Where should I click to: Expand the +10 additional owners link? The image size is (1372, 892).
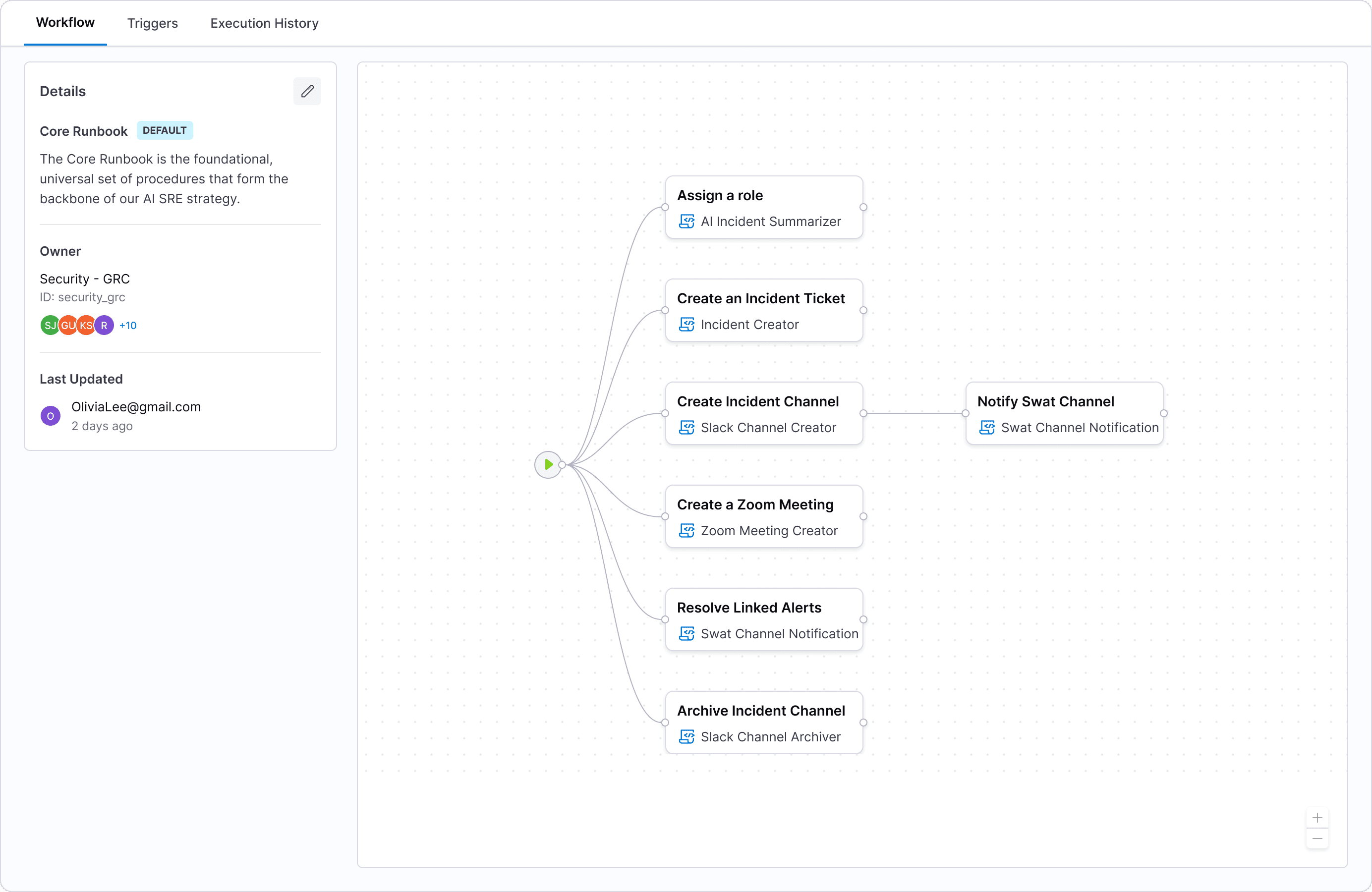click(128, 326)
